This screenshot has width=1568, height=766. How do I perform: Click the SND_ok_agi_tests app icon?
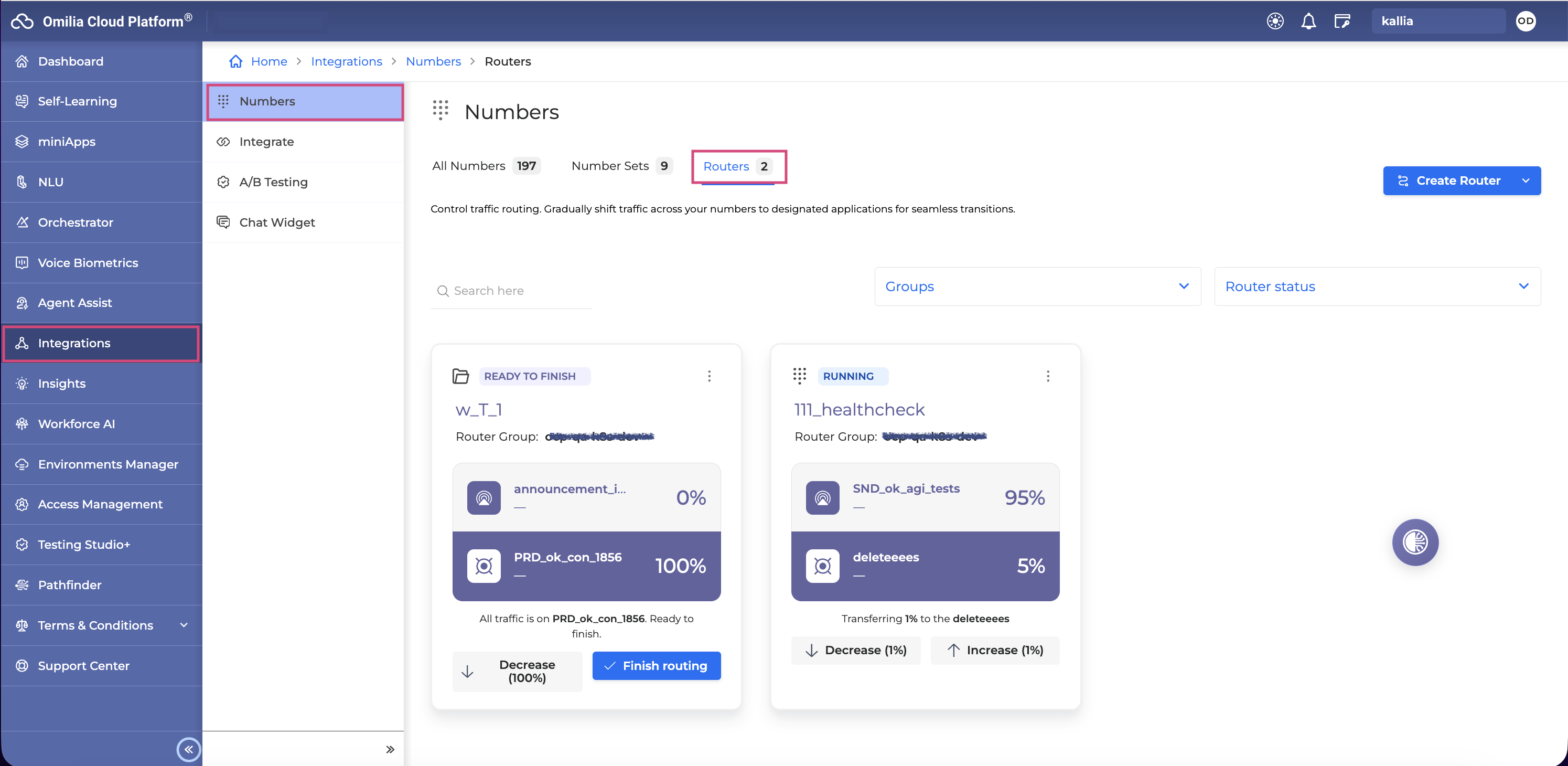[x=822, y=497]
